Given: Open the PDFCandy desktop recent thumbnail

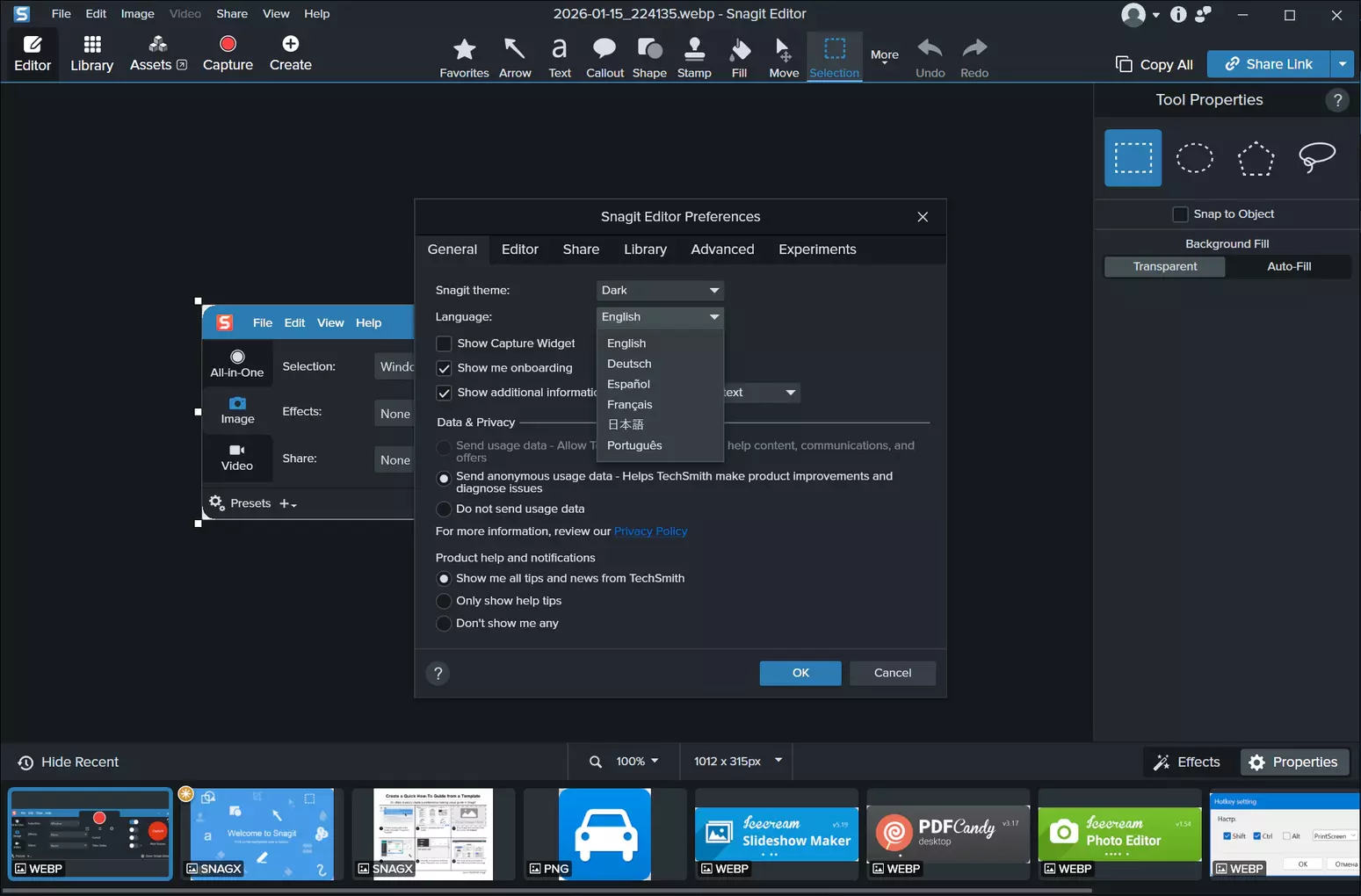Looking at the screenshot, I should pos(947,835).
